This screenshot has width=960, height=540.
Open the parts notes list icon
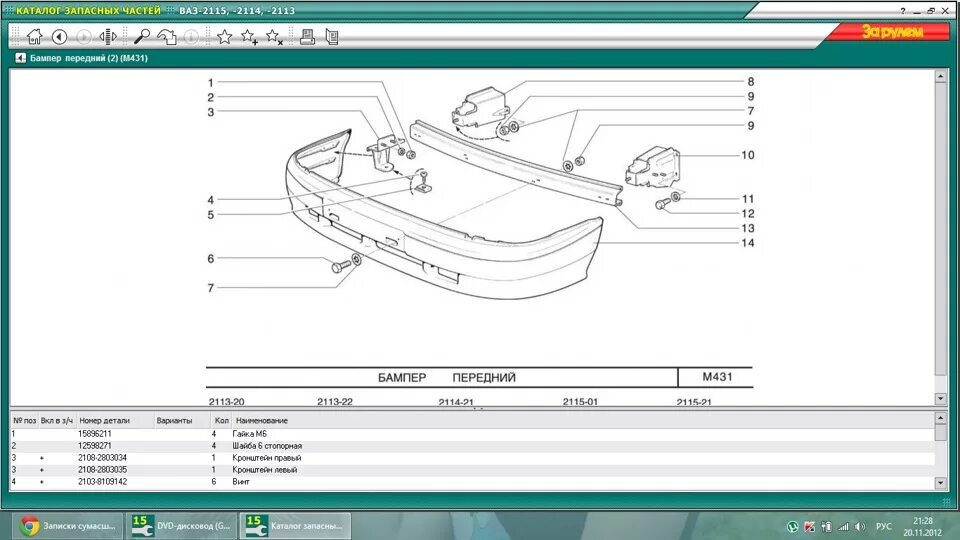coord(332,37)
